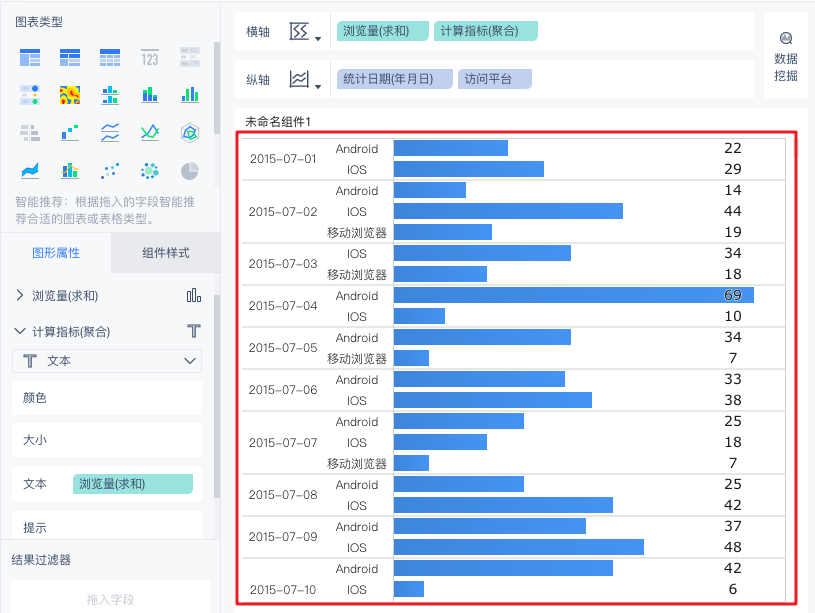This screenshot has height=613, width=815.
Task: Click the 2015-07-10 IOS bar of 6
Action: tap(409, 589)
